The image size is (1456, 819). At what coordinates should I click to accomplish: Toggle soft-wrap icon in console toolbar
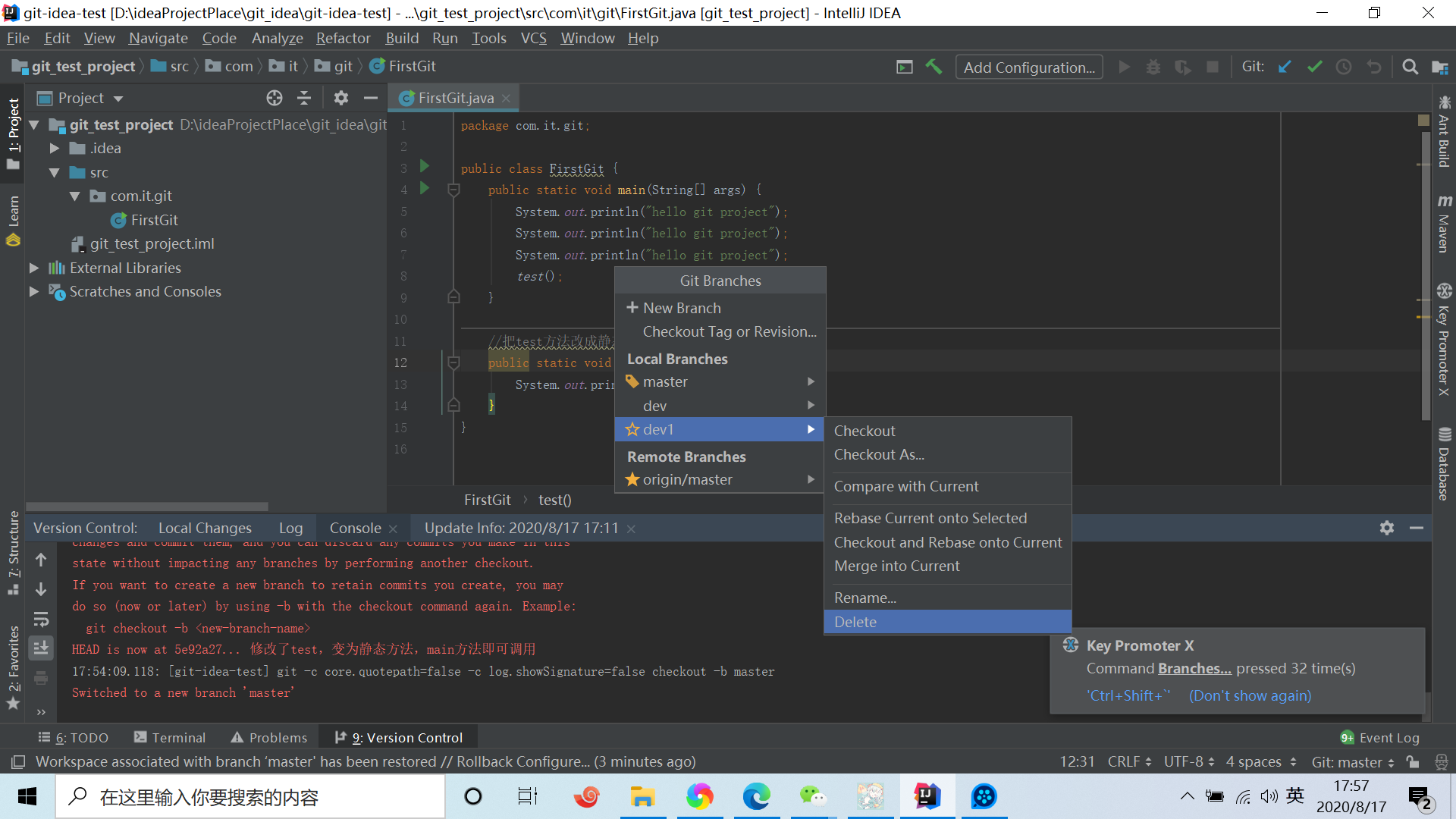click(x=41, y=619)
